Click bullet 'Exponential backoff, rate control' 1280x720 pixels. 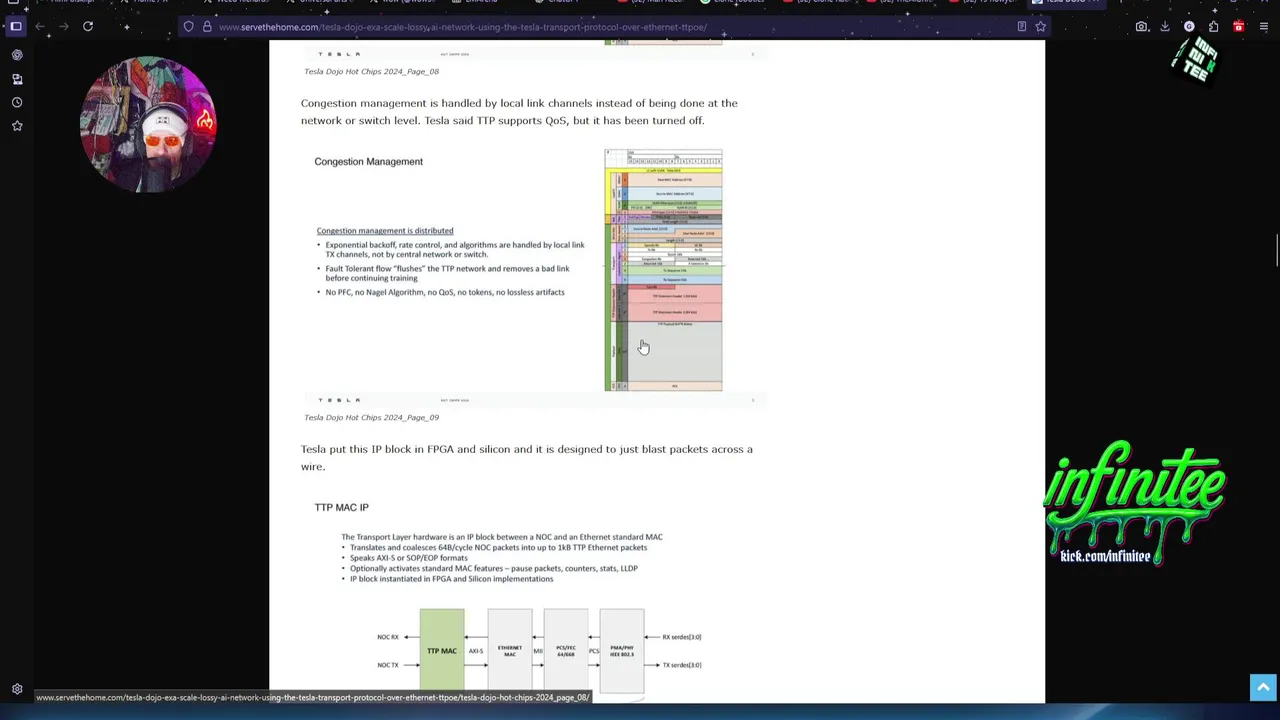click(x=451, y=249)
